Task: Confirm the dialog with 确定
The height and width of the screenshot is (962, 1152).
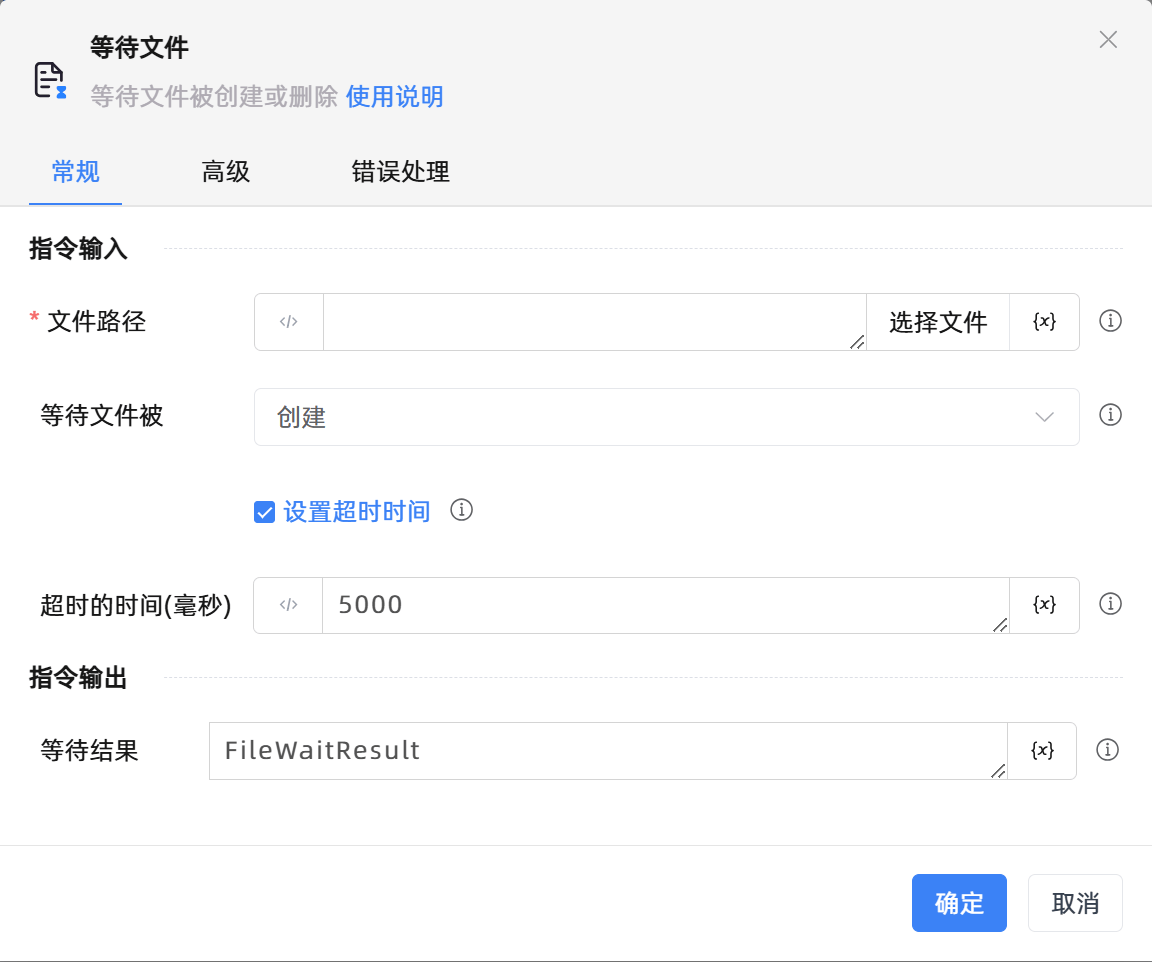Action: click(959, 902)
